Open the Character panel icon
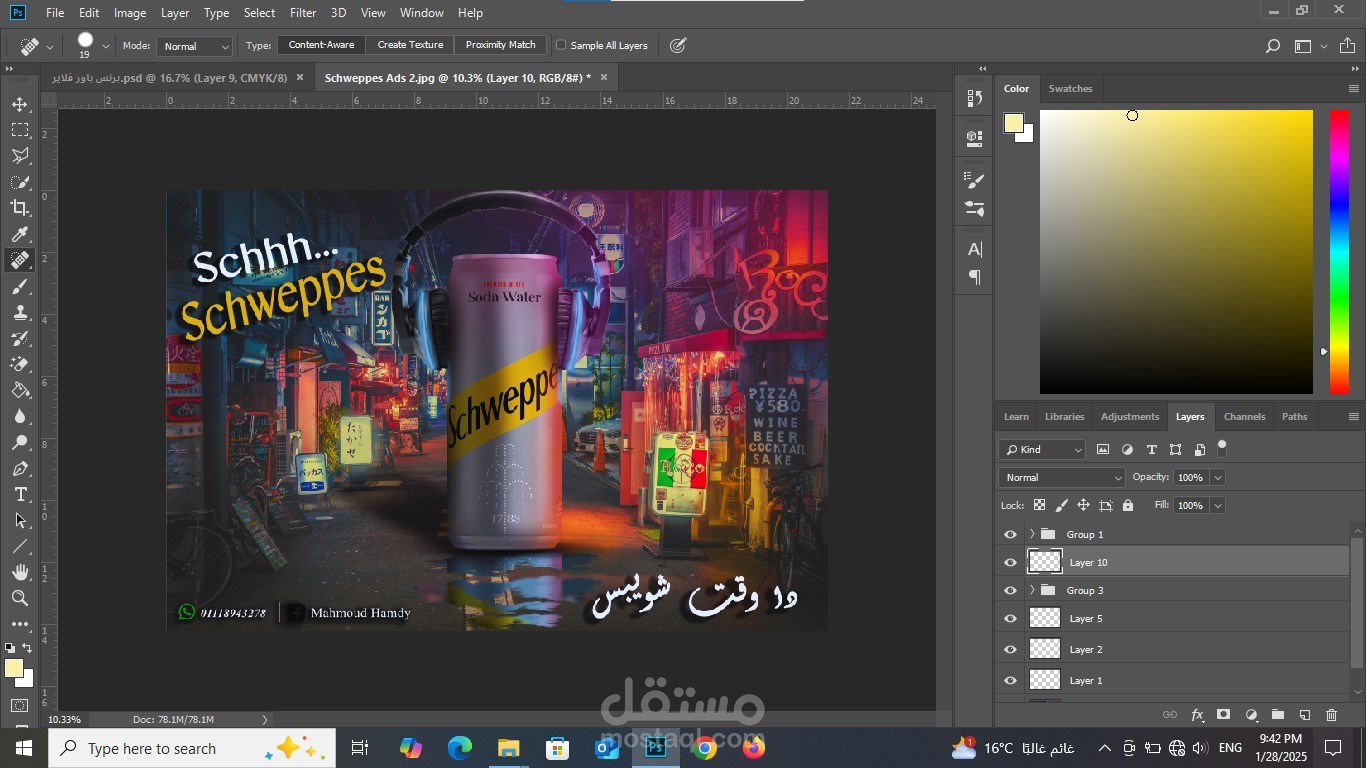Image resolution: width=1366 pixels, height=768 pixels. point(975,249)
